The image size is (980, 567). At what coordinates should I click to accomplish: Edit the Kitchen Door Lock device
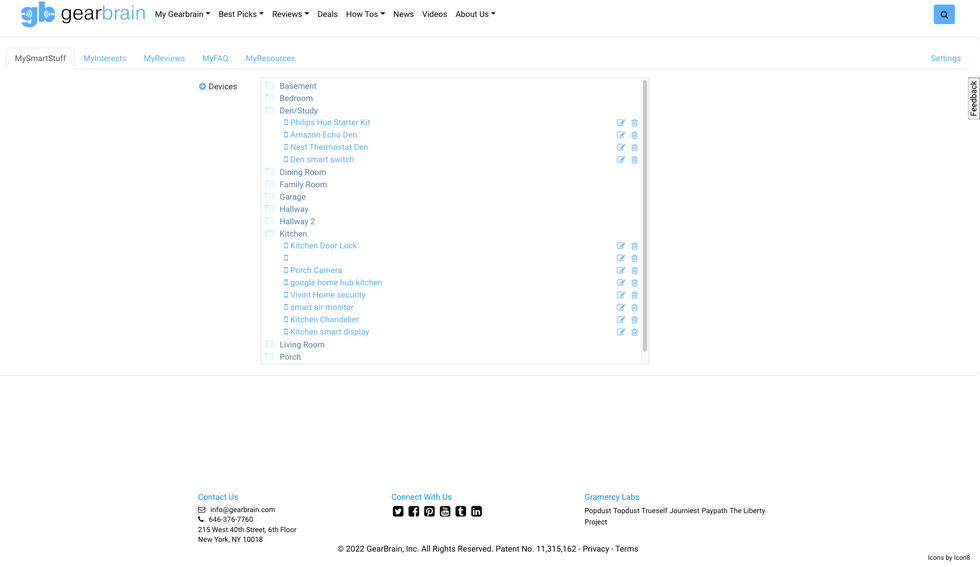click(x=621, y=246)
